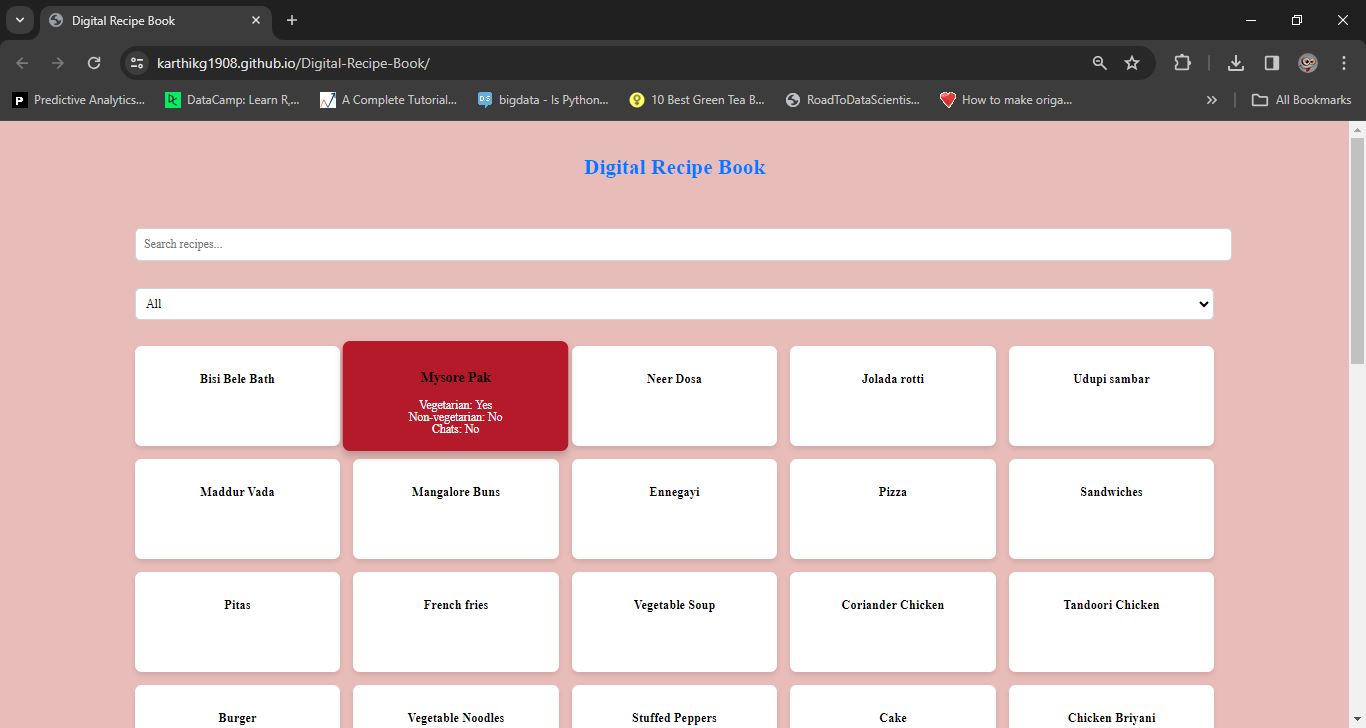Select the French fries recipe card

[x=456, y=622]
